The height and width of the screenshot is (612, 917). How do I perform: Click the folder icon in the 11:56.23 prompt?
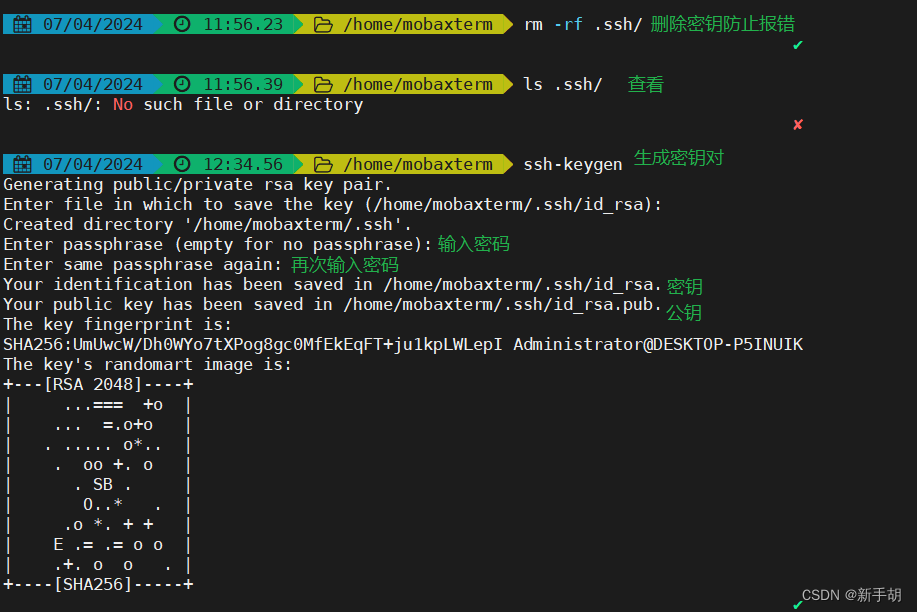click(323, 25)
